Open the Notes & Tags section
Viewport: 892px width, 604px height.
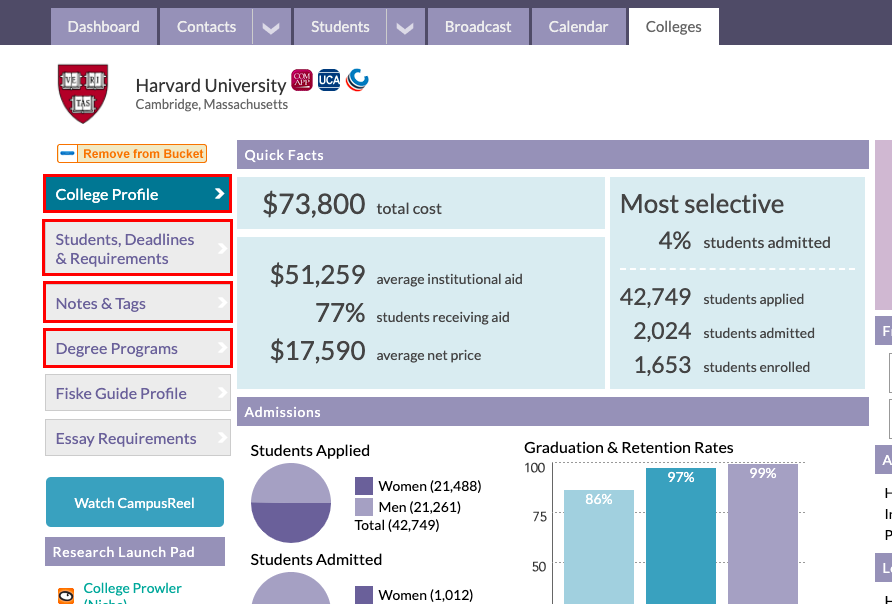click(138, 303)
